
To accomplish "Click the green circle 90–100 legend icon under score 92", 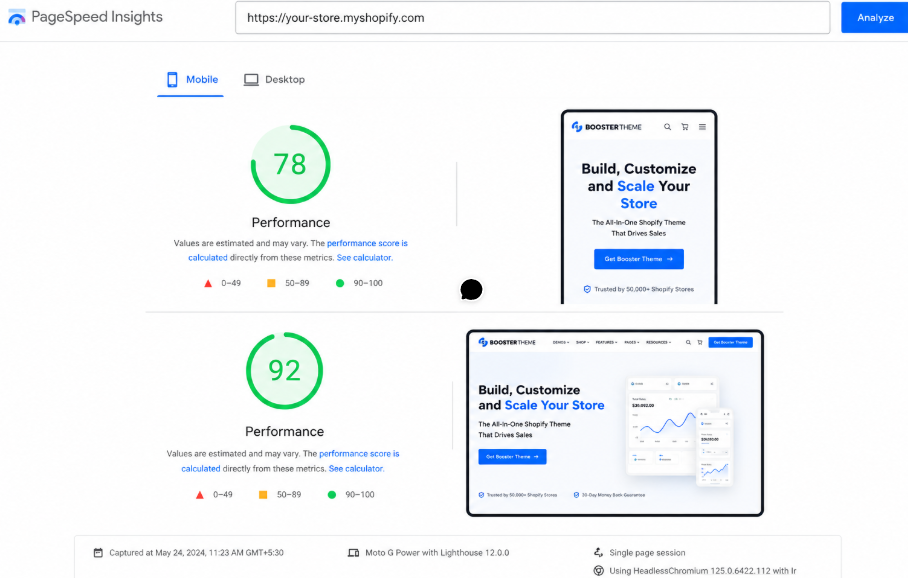I will (332, 495).
